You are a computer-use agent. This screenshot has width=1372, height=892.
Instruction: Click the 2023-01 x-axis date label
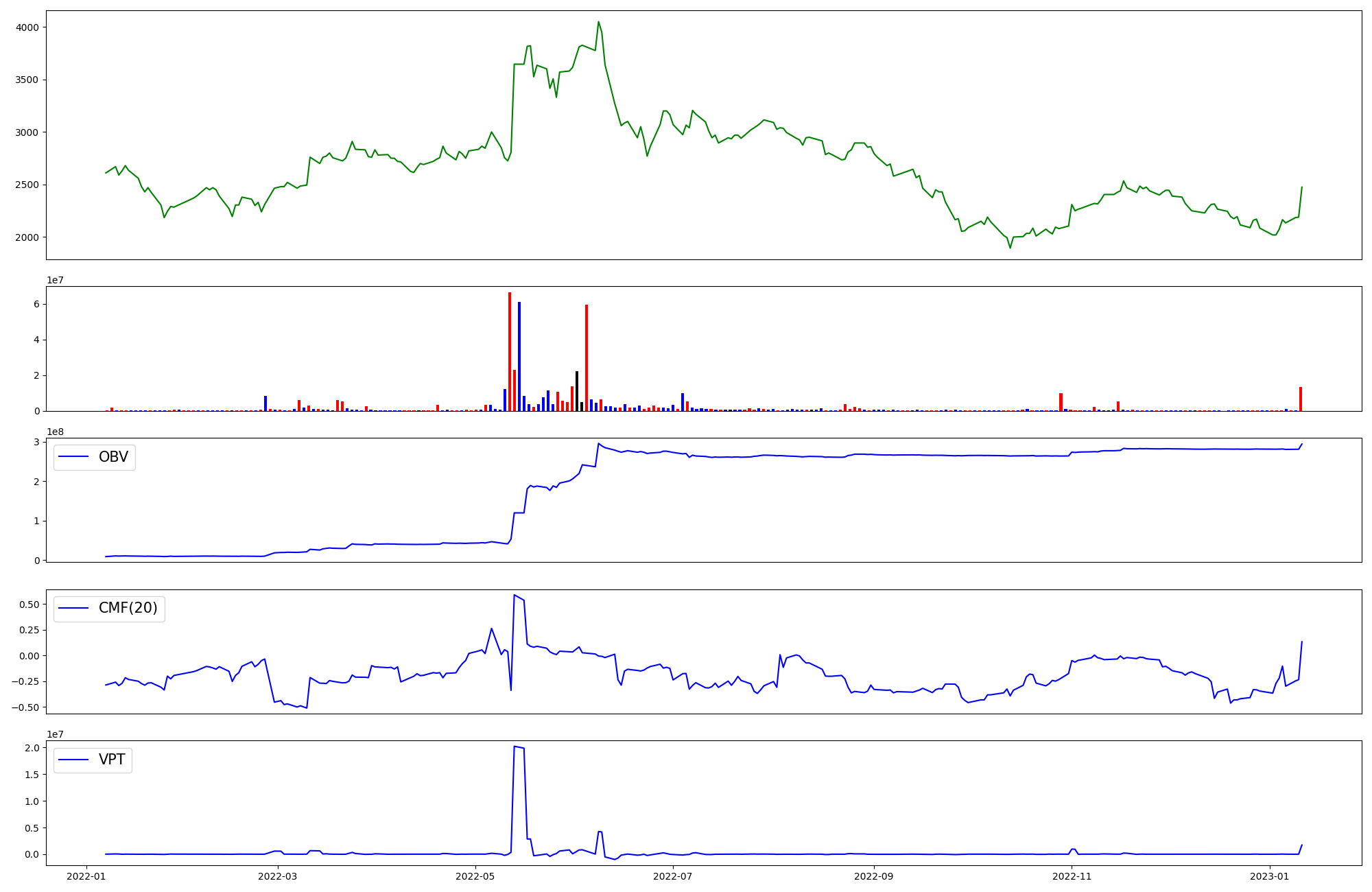click(1270, 876)
